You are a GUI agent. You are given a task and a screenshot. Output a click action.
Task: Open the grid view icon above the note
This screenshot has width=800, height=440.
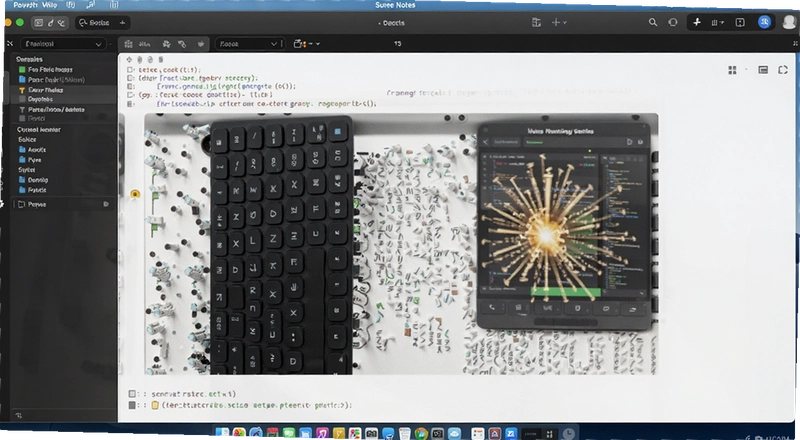pyautogui.click(x=732, y=70)
